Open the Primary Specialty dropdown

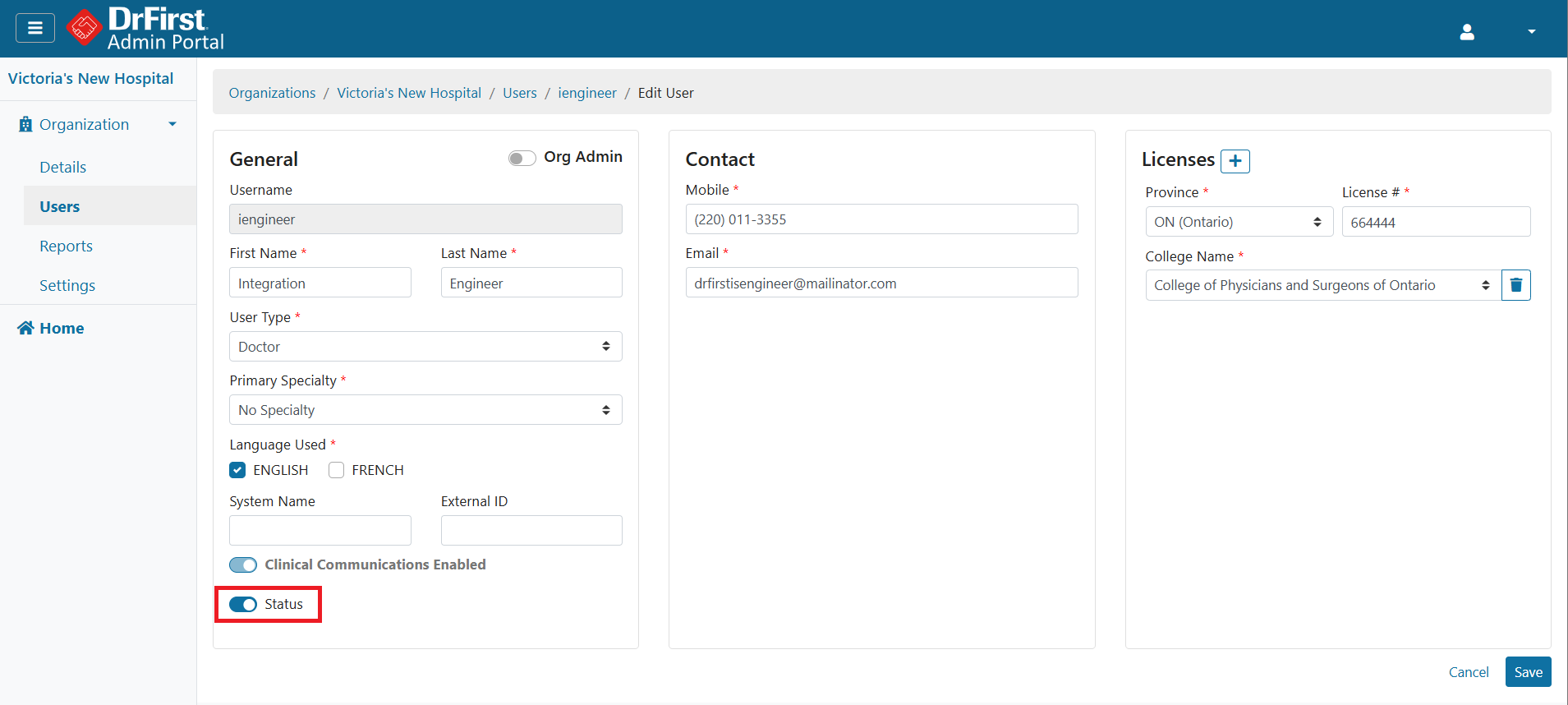pyautogui.click(x=425, y=410)
